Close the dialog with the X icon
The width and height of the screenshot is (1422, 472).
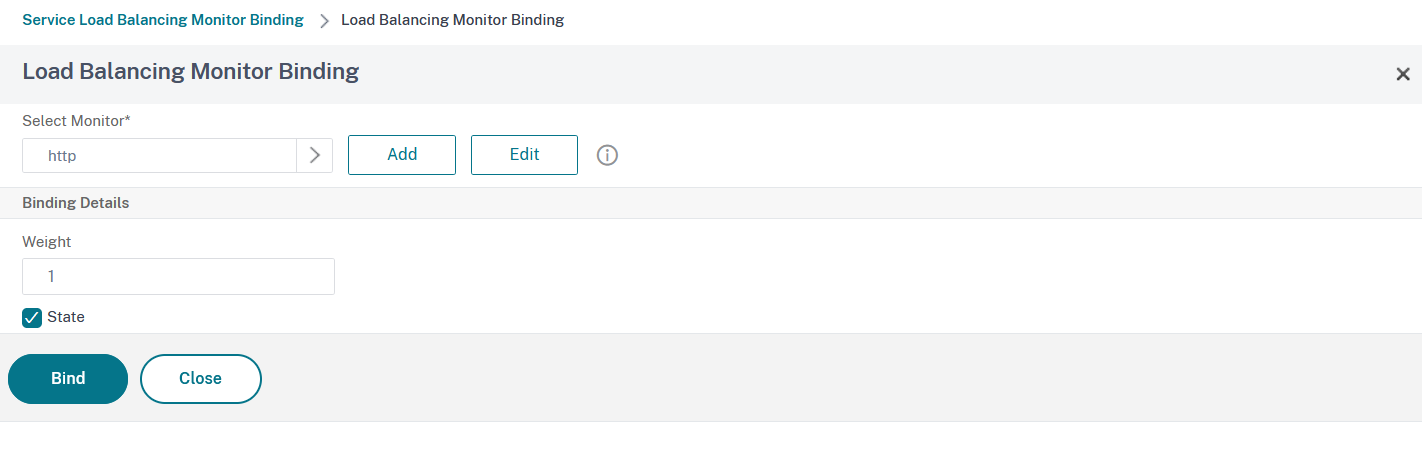coord(1402,74)
